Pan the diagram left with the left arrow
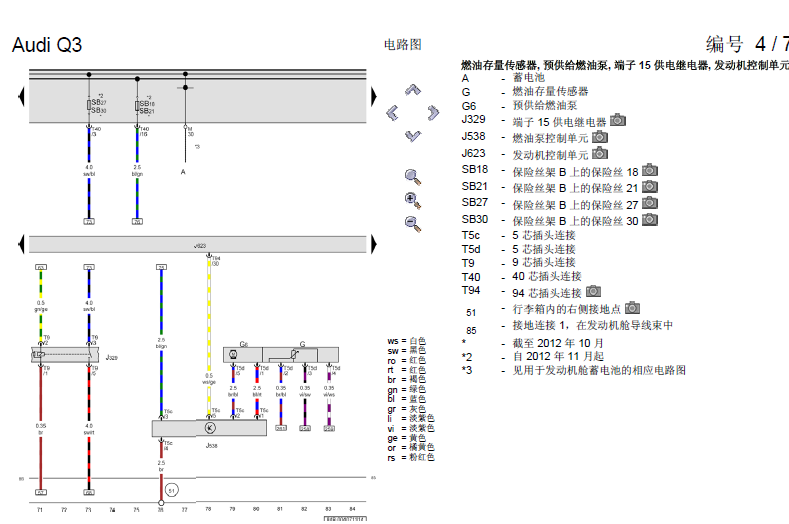The image size is (789, 524). click(x=392, y=113)
